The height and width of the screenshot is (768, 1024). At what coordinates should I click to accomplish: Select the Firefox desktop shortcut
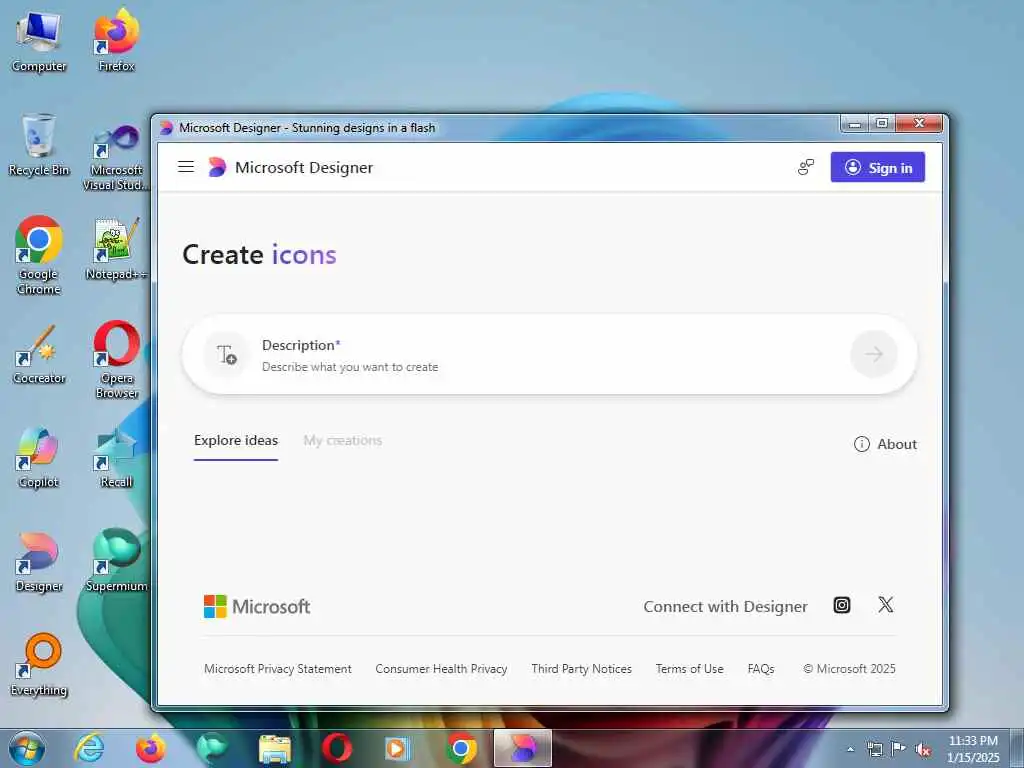pyautogui.click(x=116, y=41)
